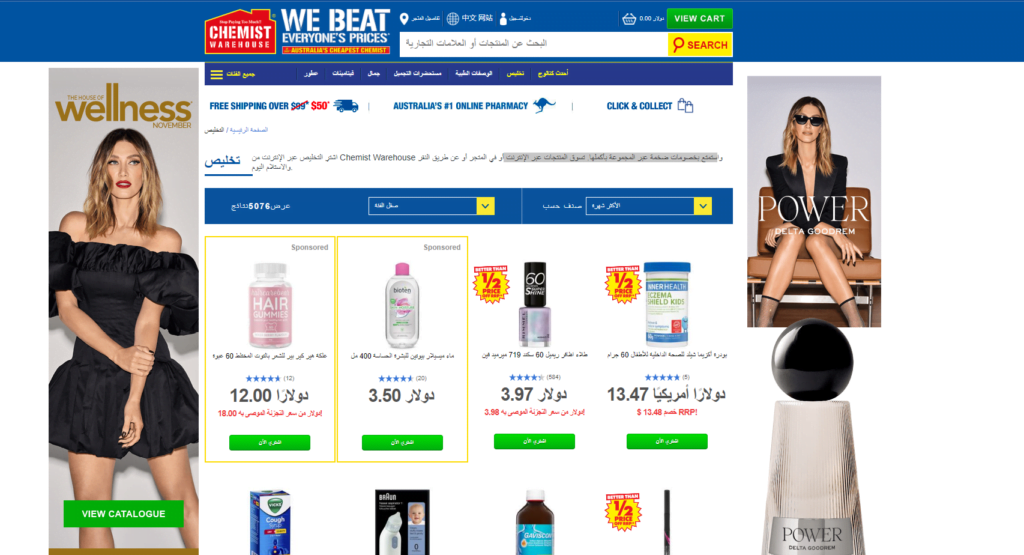Click the Chemist Warehouse logo
The height and width of the screenshot is (555, 1024).
[x=240, y=31]
